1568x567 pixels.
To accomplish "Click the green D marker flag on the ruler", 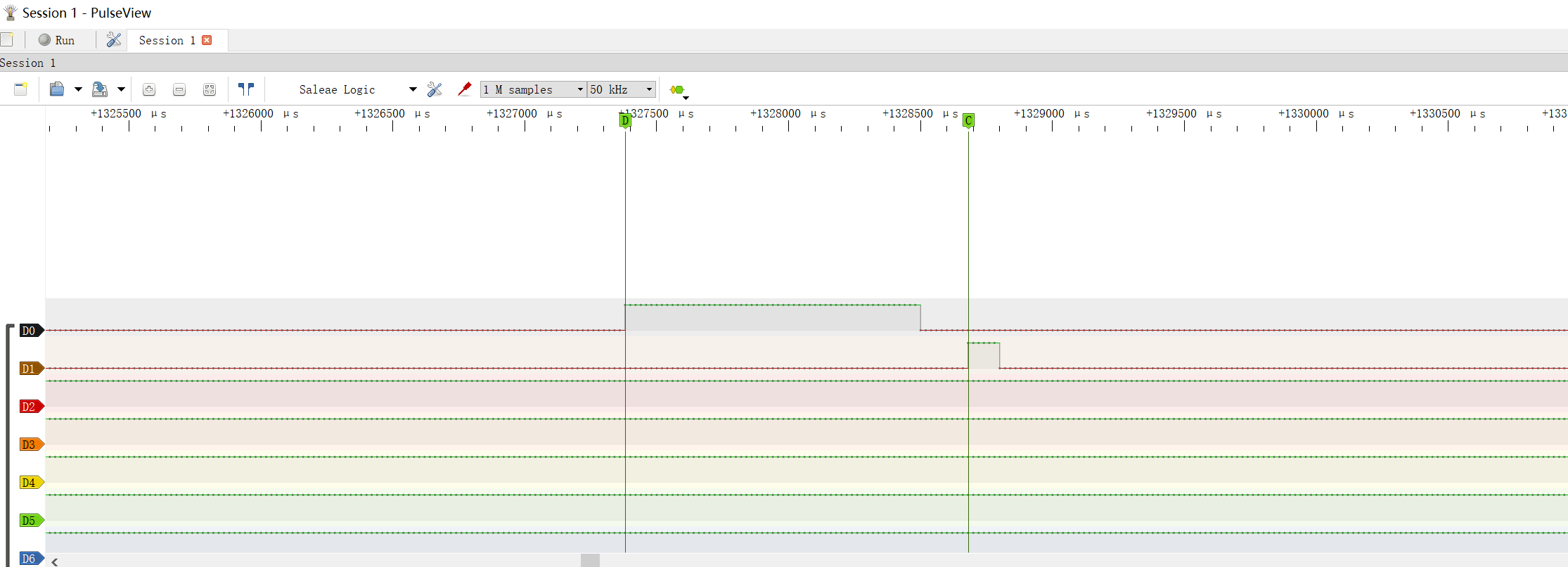I will coord(625,120).
